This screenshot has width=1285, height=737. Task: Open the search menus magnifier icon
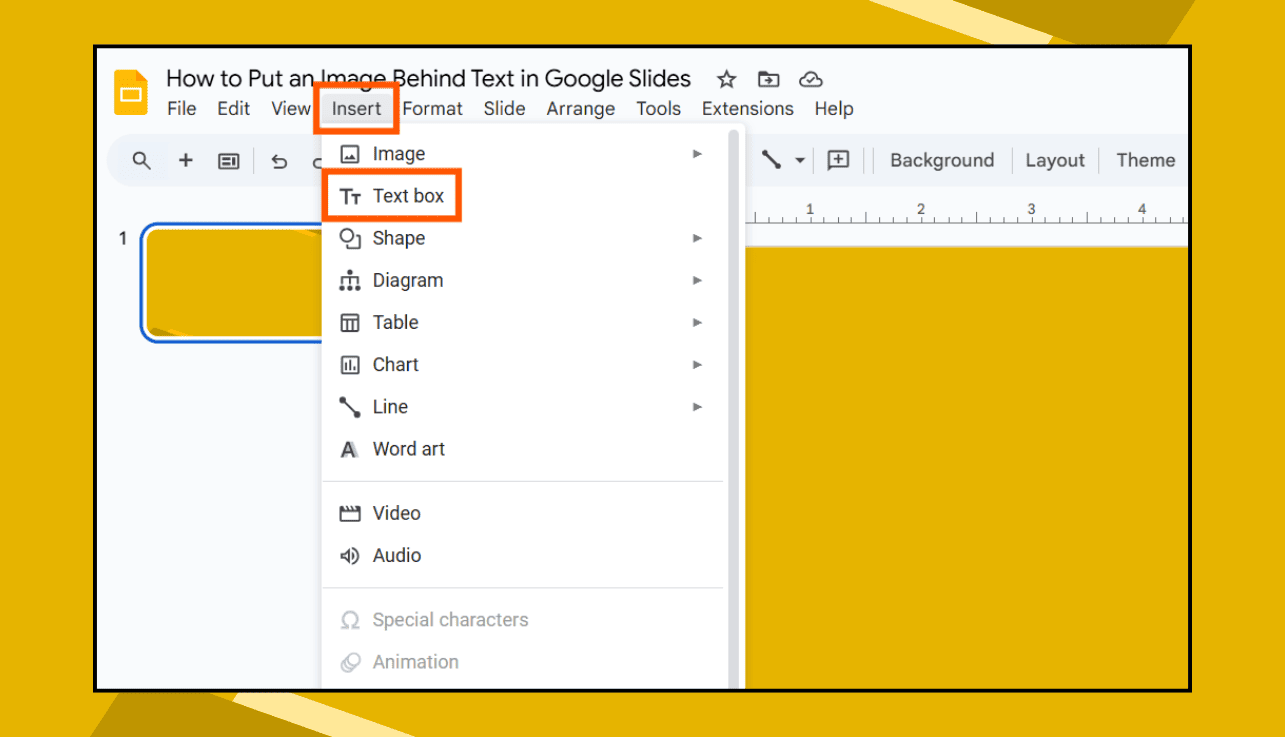[x=141, y=160]
